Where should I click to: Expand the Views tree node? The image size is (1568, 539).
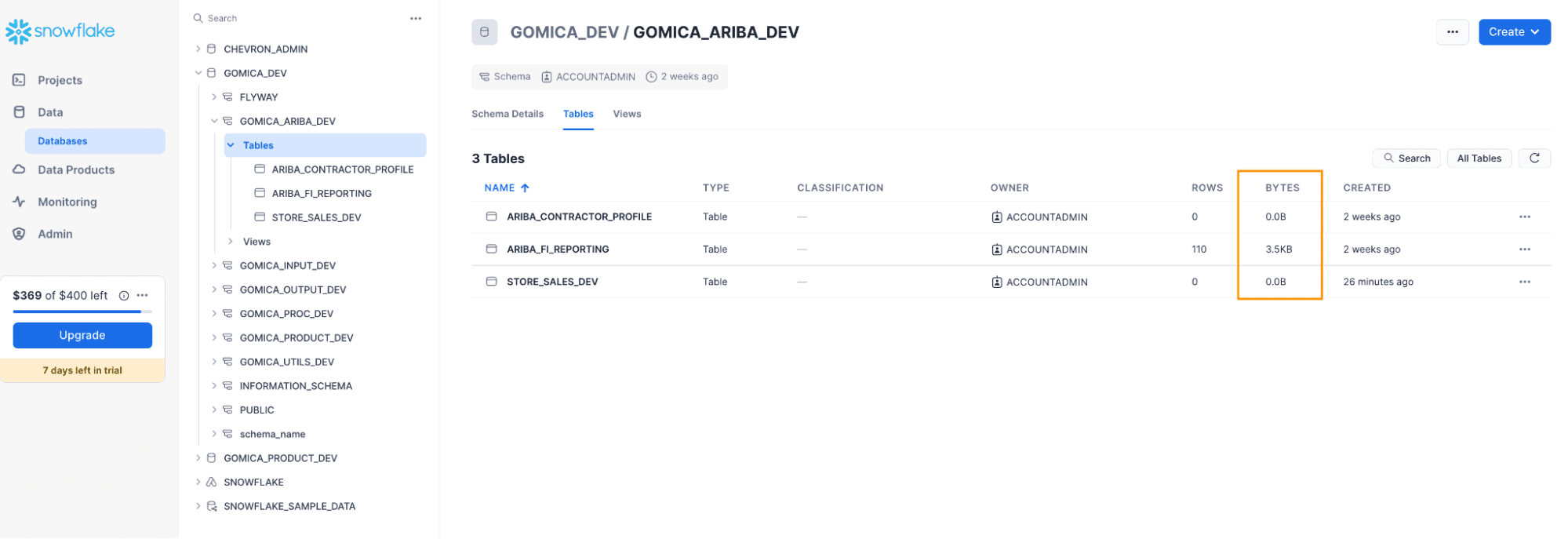tap(231, 242)
